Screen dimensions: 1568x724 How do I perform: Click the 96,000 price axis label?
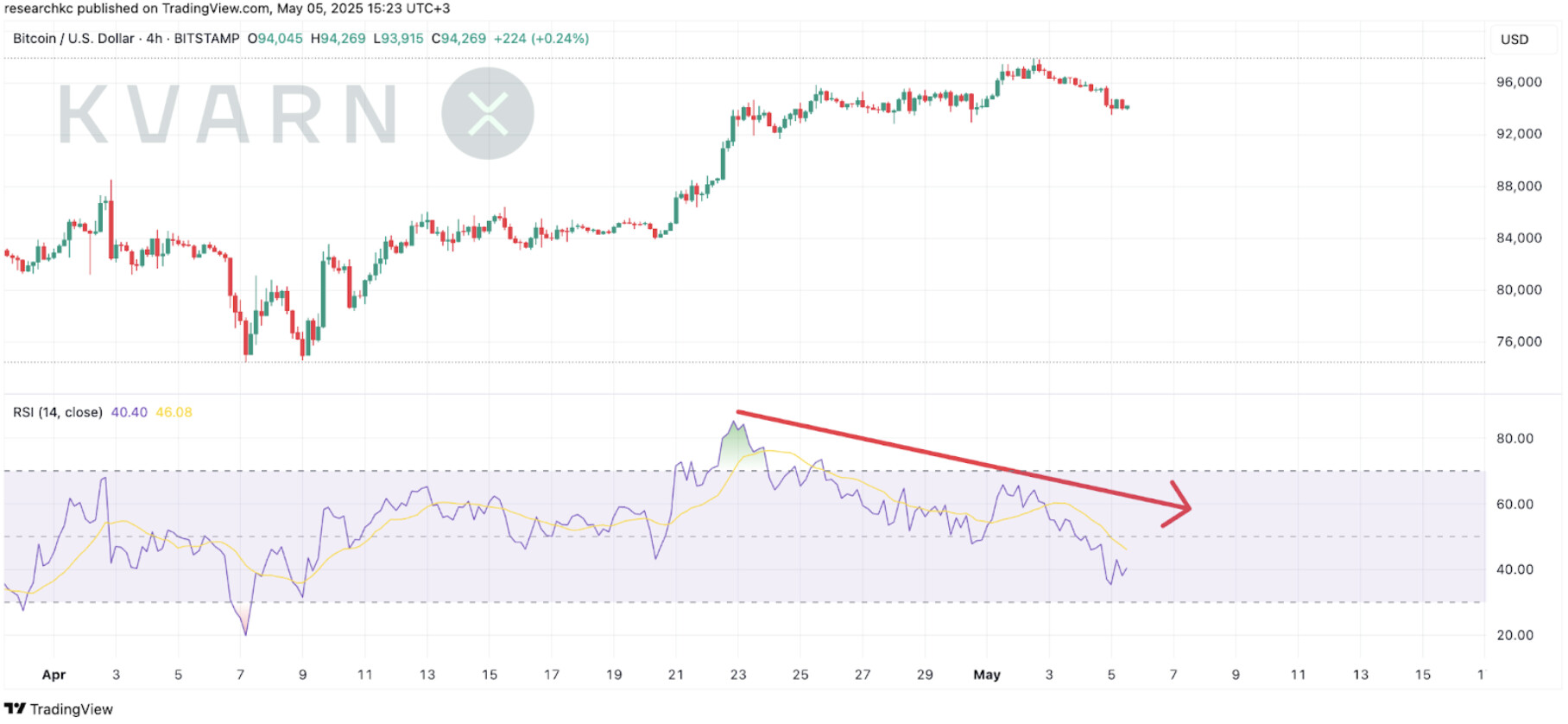point(1519,82)
